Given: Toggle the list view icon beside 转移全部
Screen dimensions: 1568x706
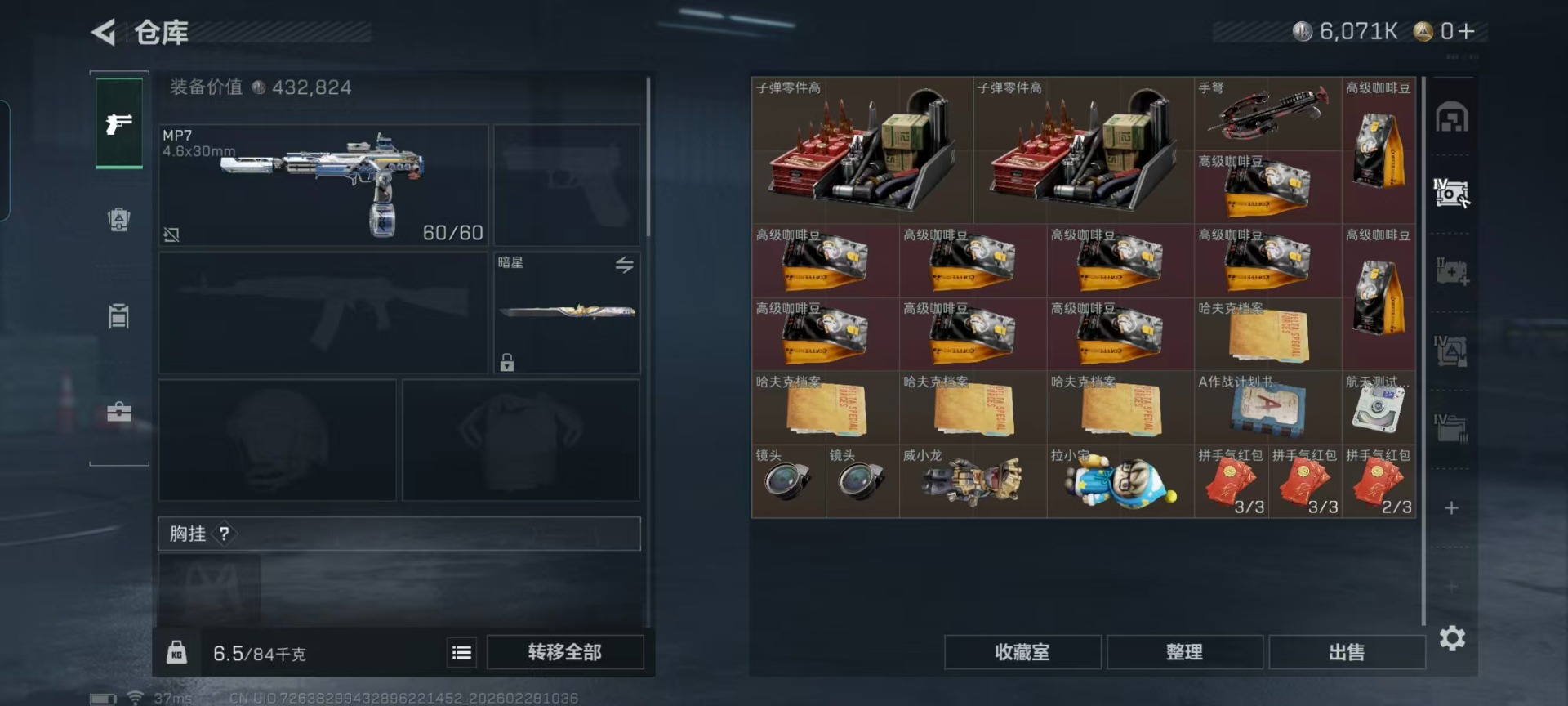Looking at the screenshot, I should [x=461, y=652].
